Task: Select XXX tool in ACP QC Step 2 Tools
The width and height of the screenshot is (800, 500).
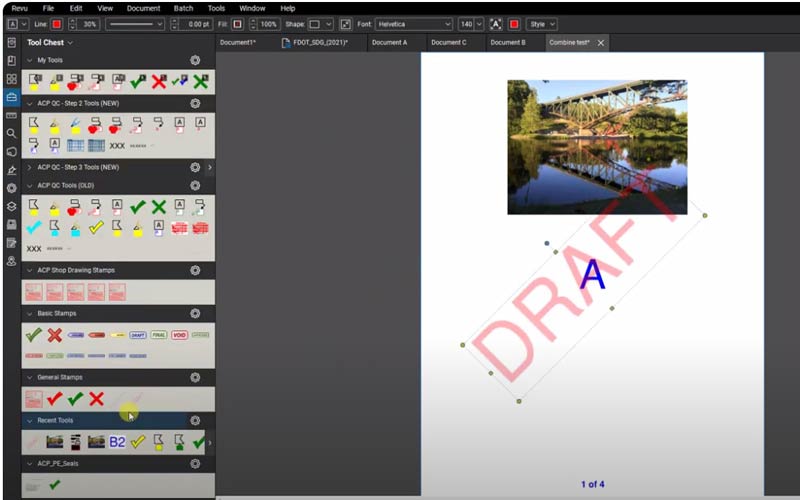Action: [x=117, y=146]
